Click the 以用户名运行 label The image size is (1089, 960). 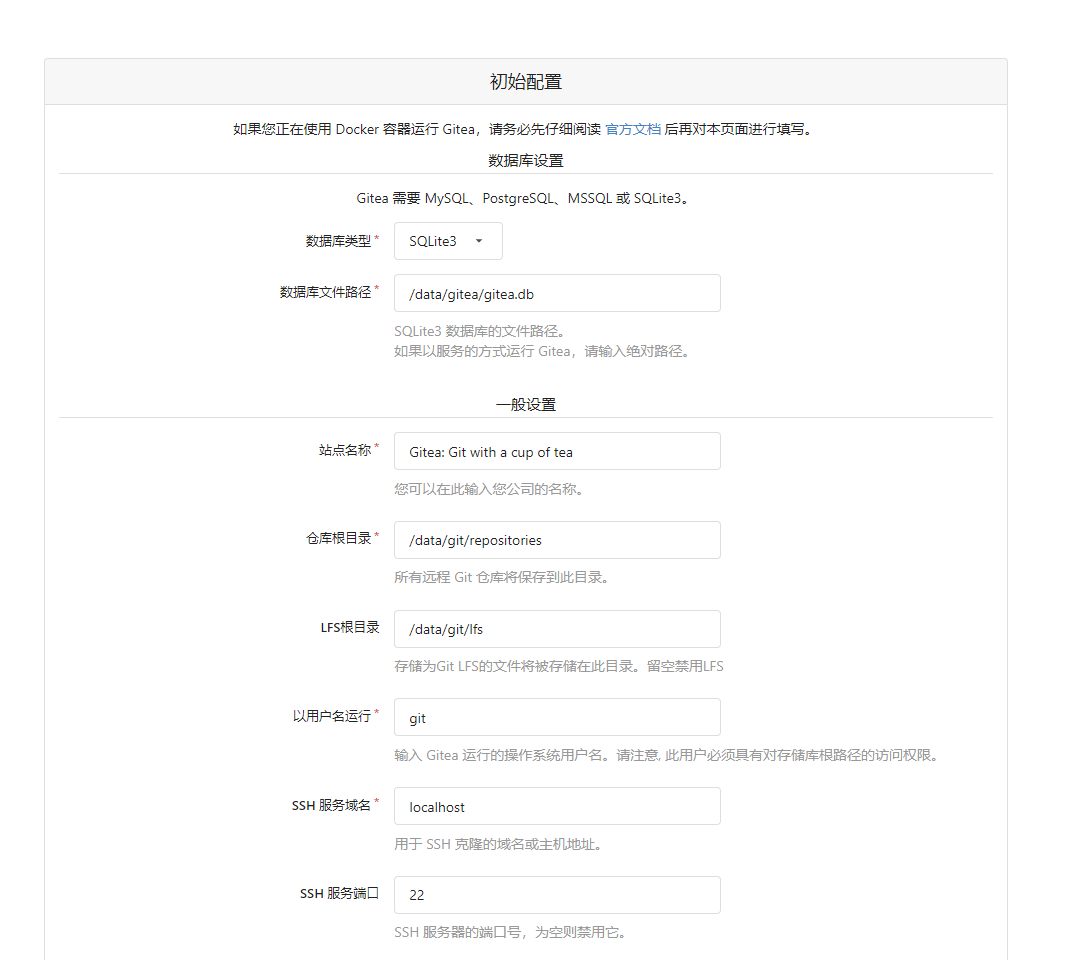pyautogui.click(x=332, y=716)
